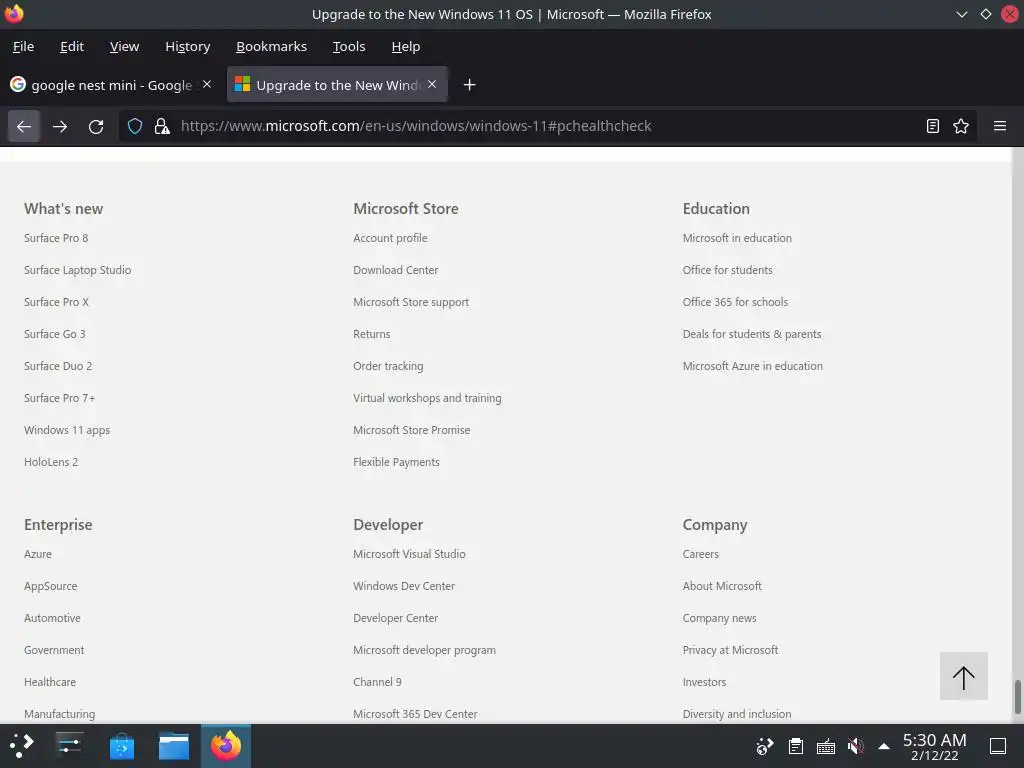The width and height of the screenshot is (1024, 768).
Task: Jump to top with up-arrow button
Action: 963,676
